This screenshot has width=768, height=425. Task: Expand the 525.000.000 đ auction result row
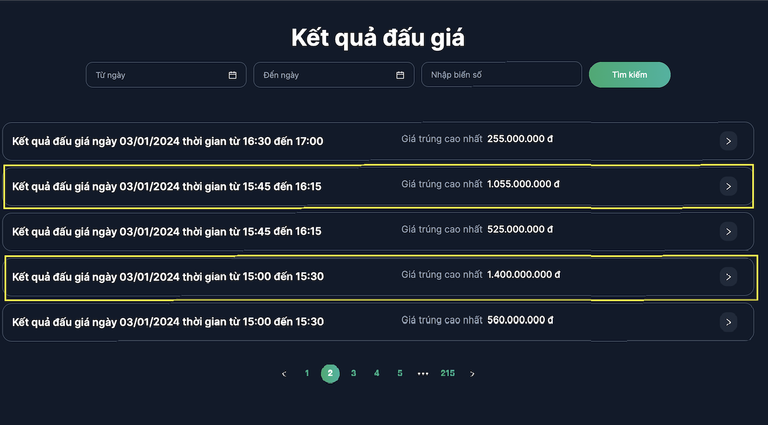coord(728,231)
